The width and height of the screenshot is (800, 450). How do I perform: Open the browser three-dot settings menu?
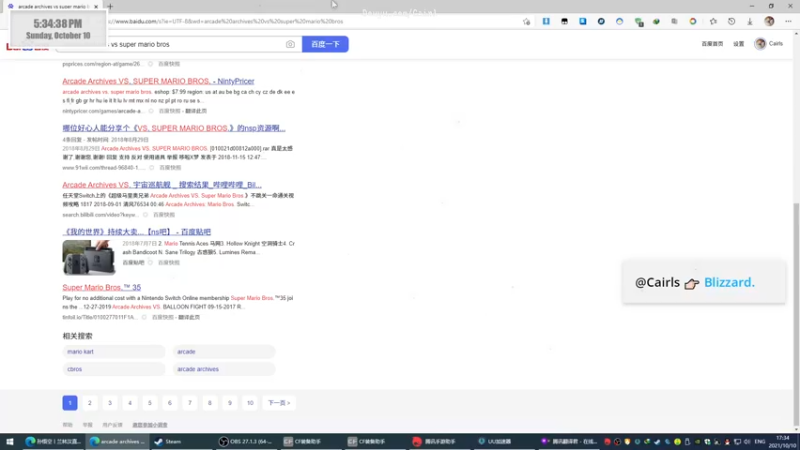[788, 21]
